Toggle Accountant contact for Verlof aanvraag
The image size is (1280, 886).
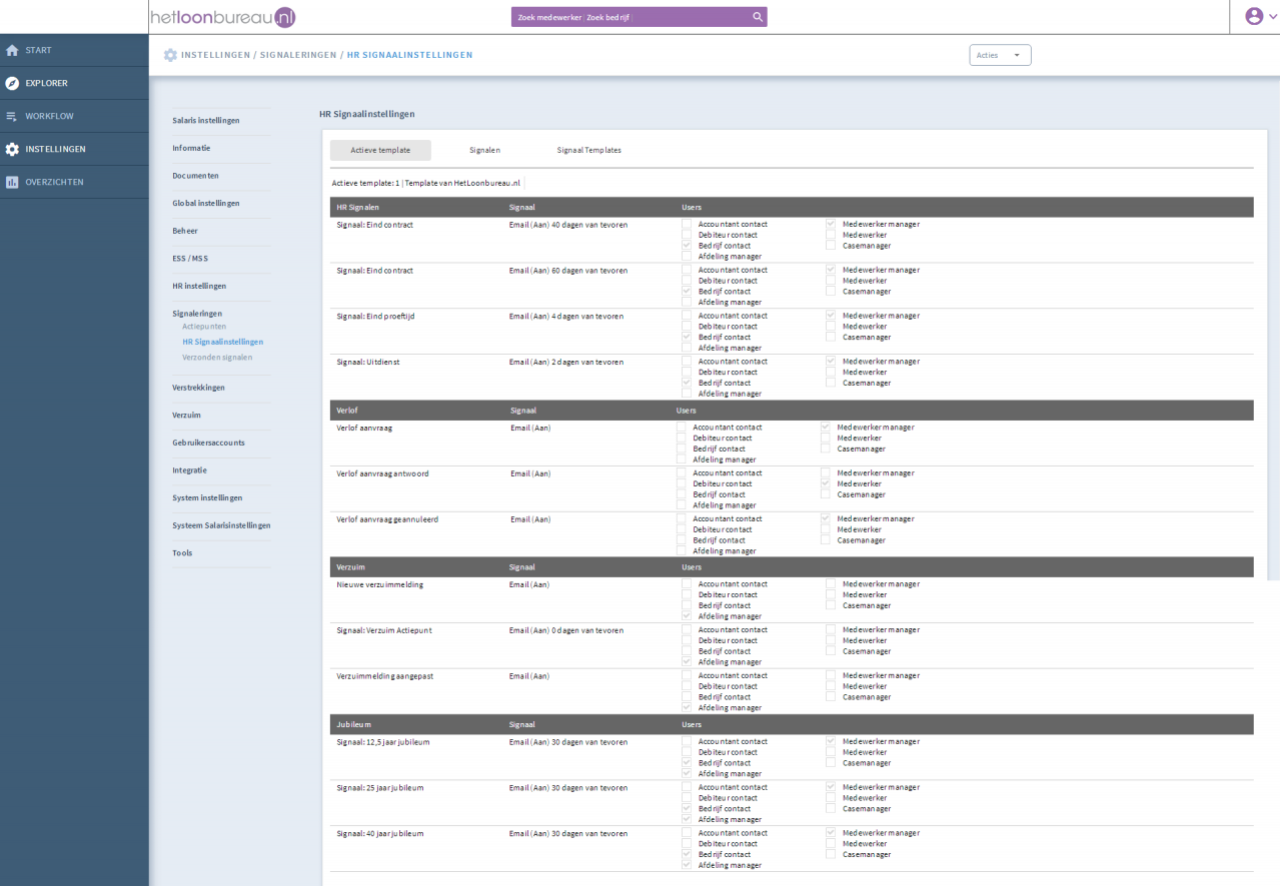point(682,427)
